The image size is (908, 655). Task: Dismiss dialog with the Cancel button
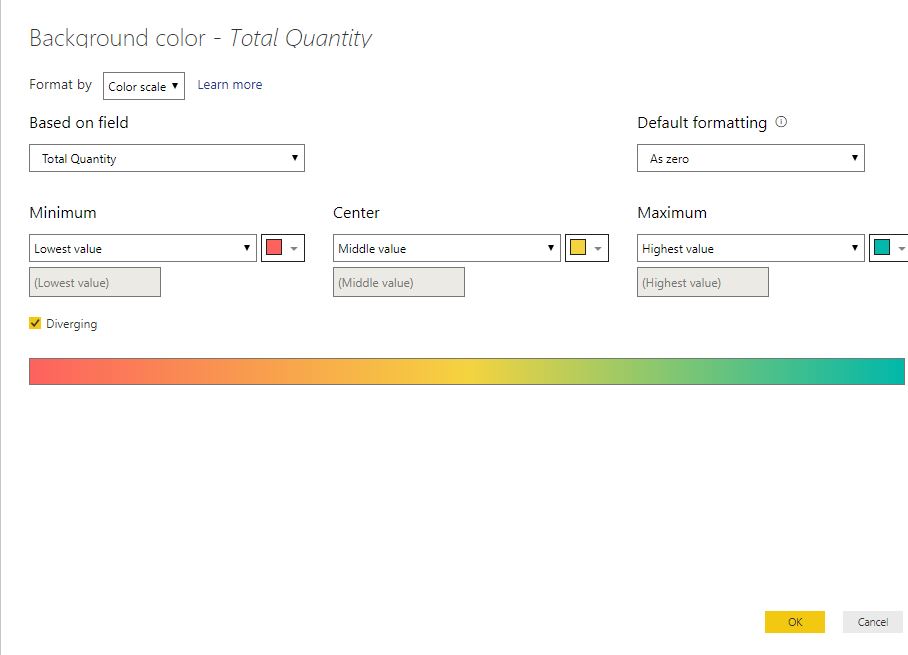point(873,622)
